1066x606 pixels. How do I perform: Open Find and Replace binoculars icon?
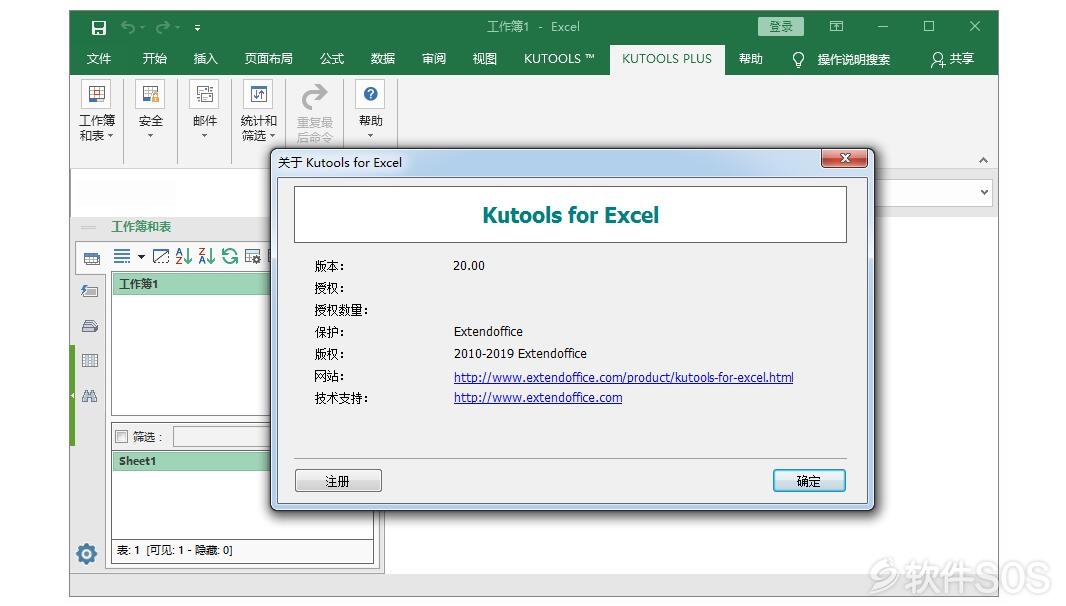90,396
